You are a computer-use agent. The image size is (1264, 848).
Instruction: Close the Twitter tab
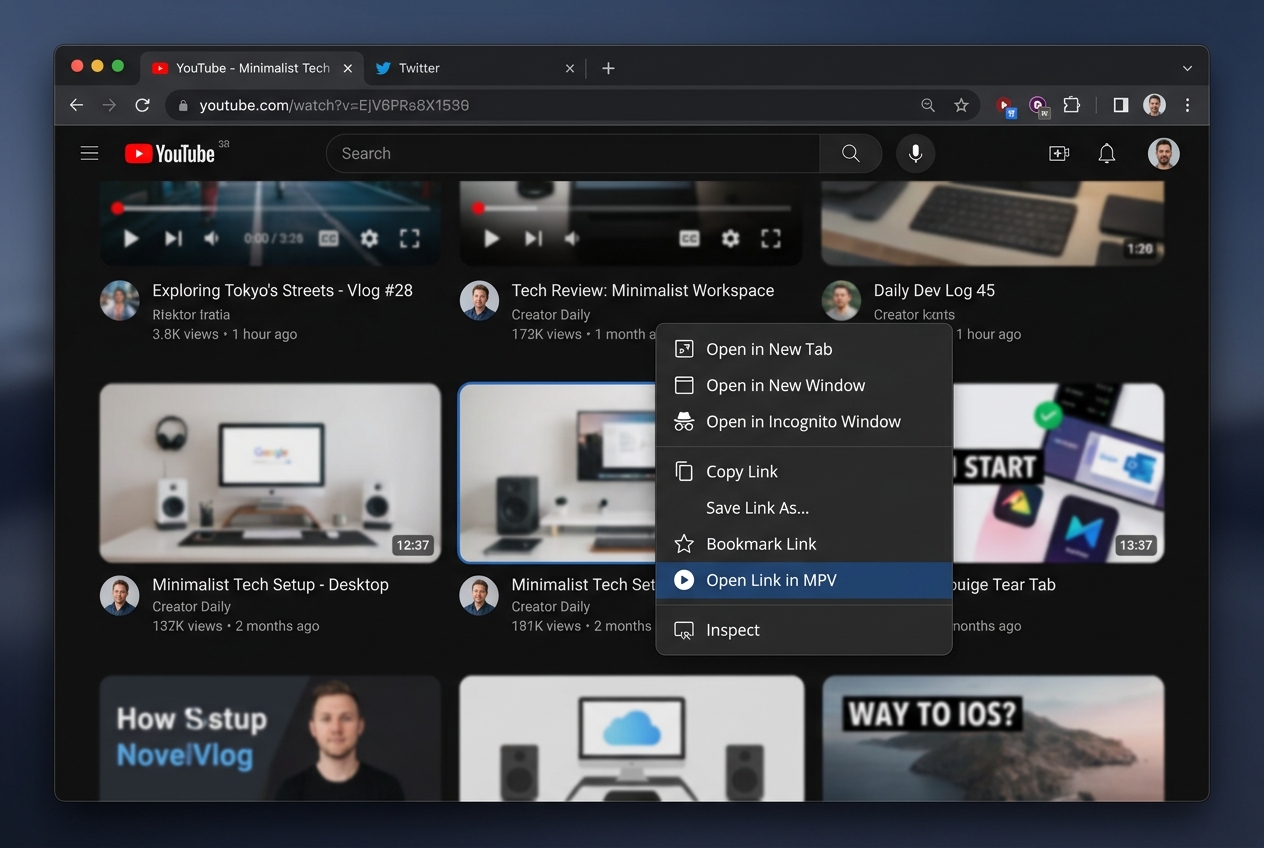click(x=570, y=68)
